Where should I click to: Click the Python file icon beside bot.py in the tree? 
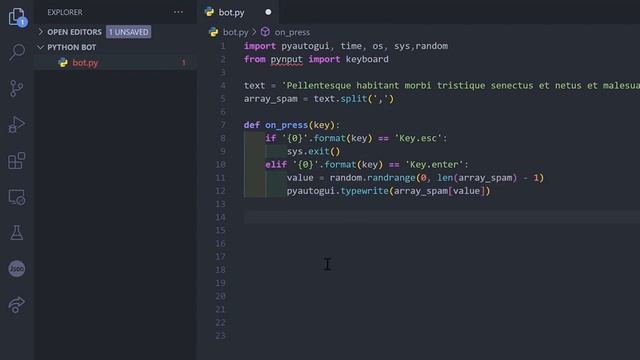[63, 63]
